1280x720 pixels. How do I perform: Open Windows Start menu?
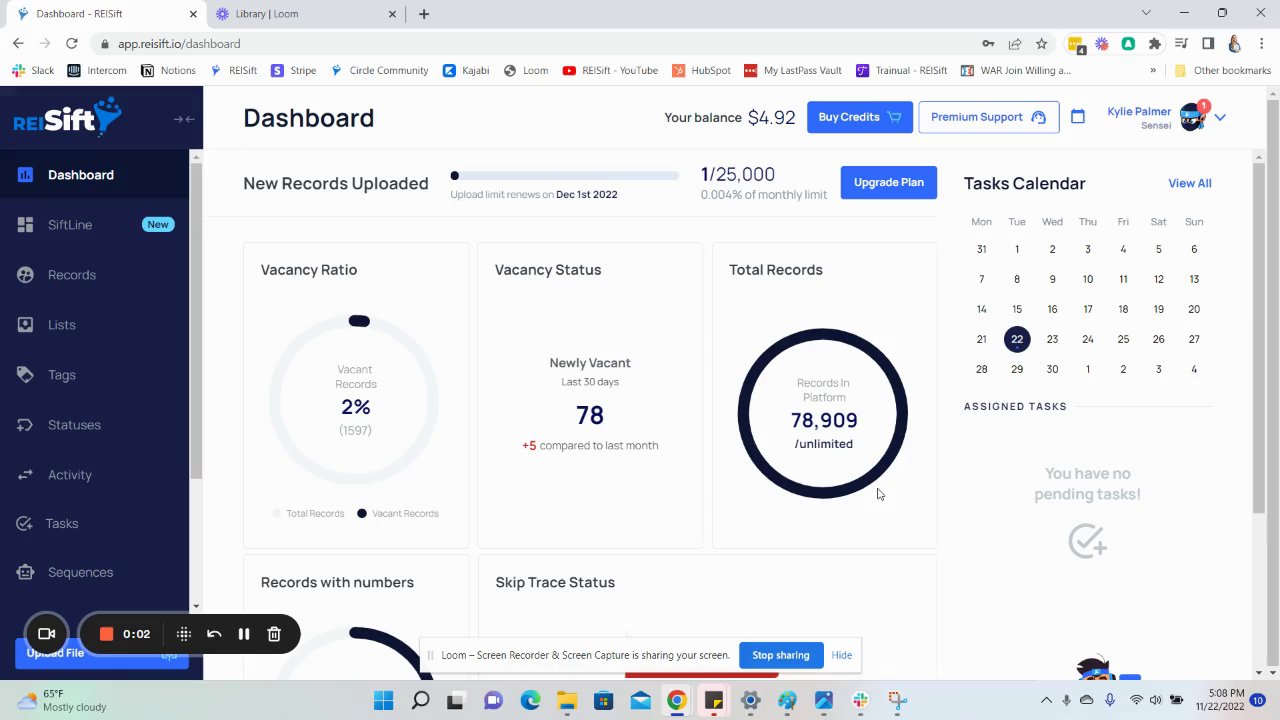pos(383,700)
